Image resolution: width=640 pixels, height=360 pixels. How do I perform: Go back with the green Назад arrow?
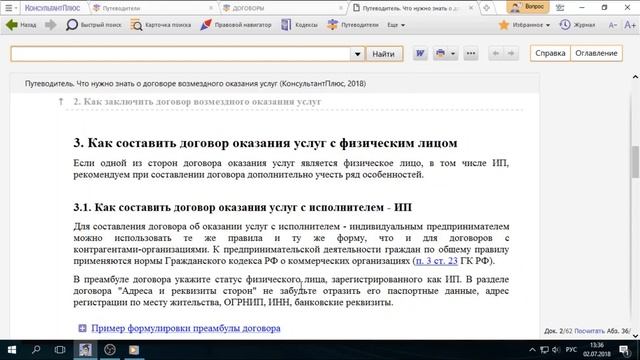[20, 25]
